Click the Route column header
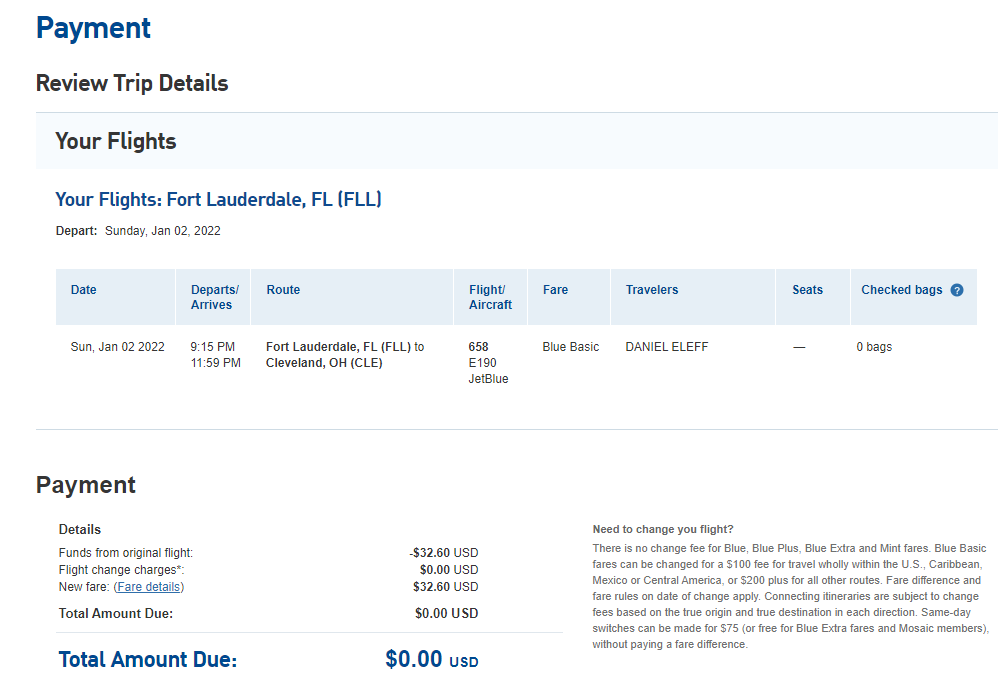Screen dimensions: 1008x689 point(284,290)
